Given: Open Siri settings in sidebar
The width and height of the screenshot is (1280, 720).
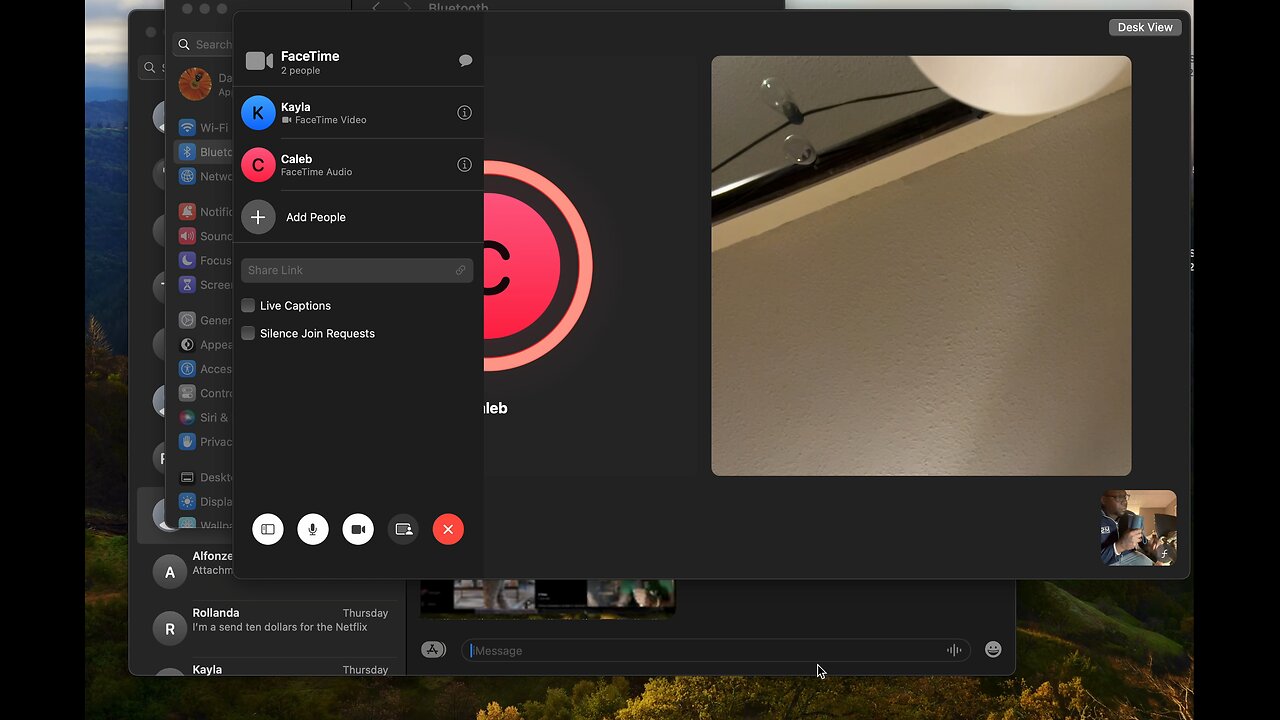Looking at the screenshot, I should 204,417.
